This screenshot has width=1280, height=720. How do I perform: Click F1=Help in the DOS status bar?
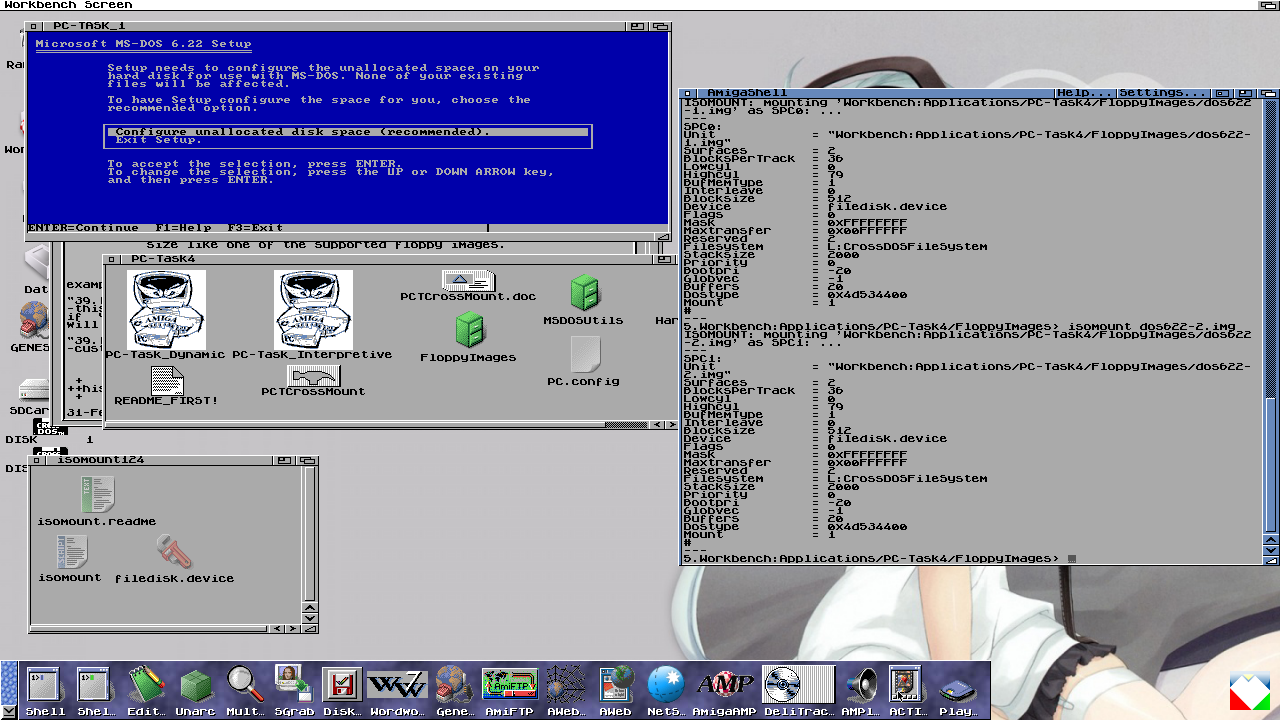(184, 228)
